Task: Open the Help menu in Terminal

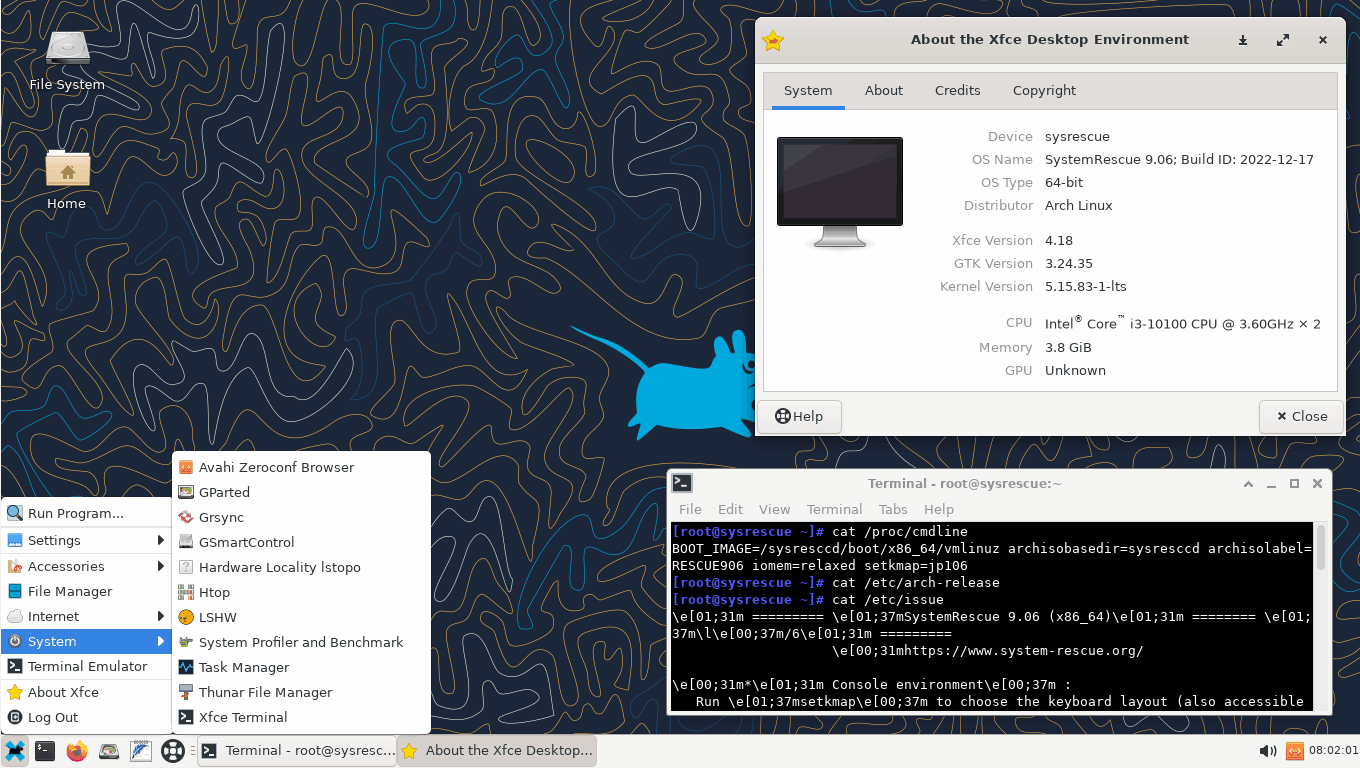Action: point(939,509)
